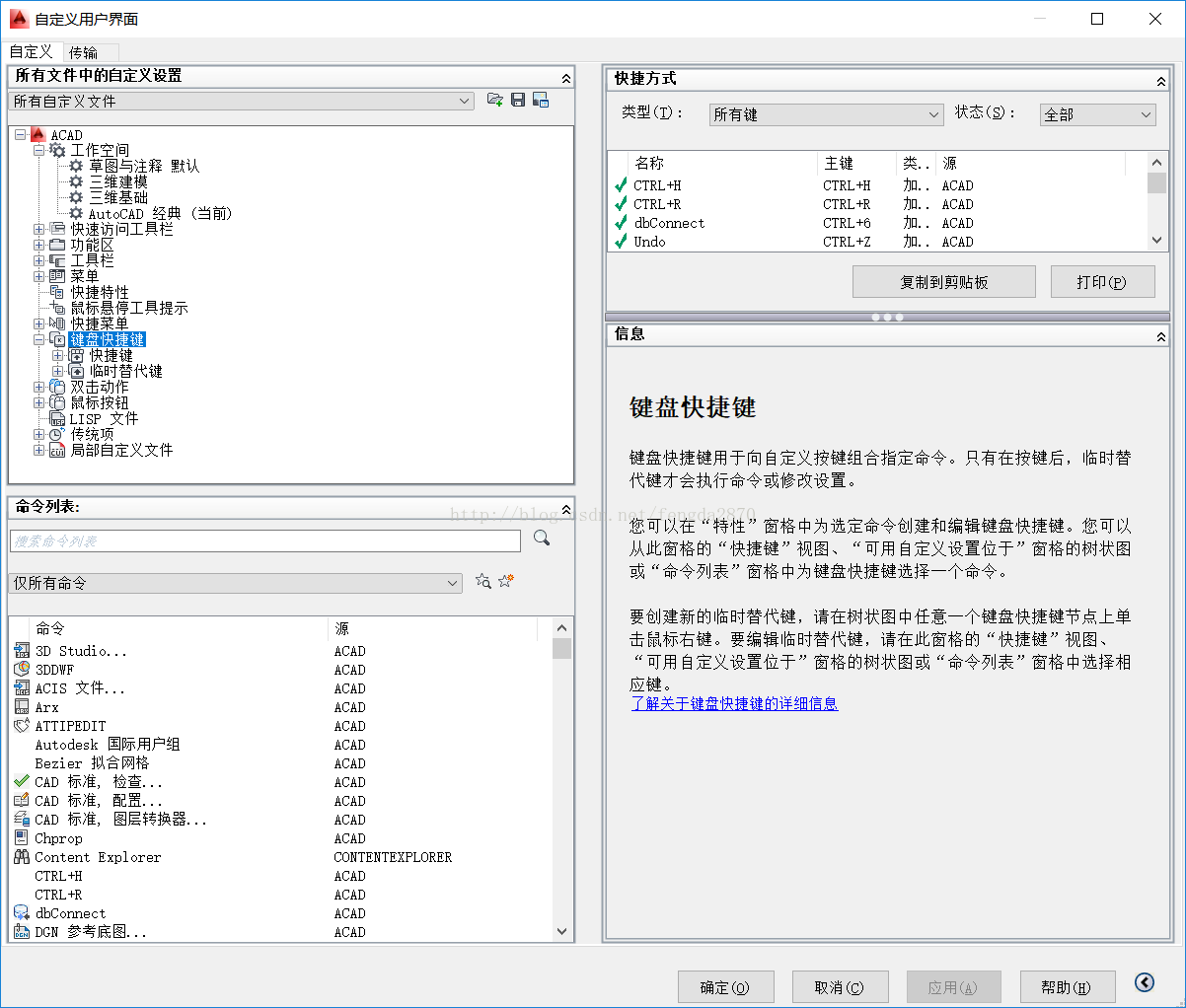The image size is (1186, 1008).
Task: Click the LISP 文件 node icon
Action: (x=57, y=418)
